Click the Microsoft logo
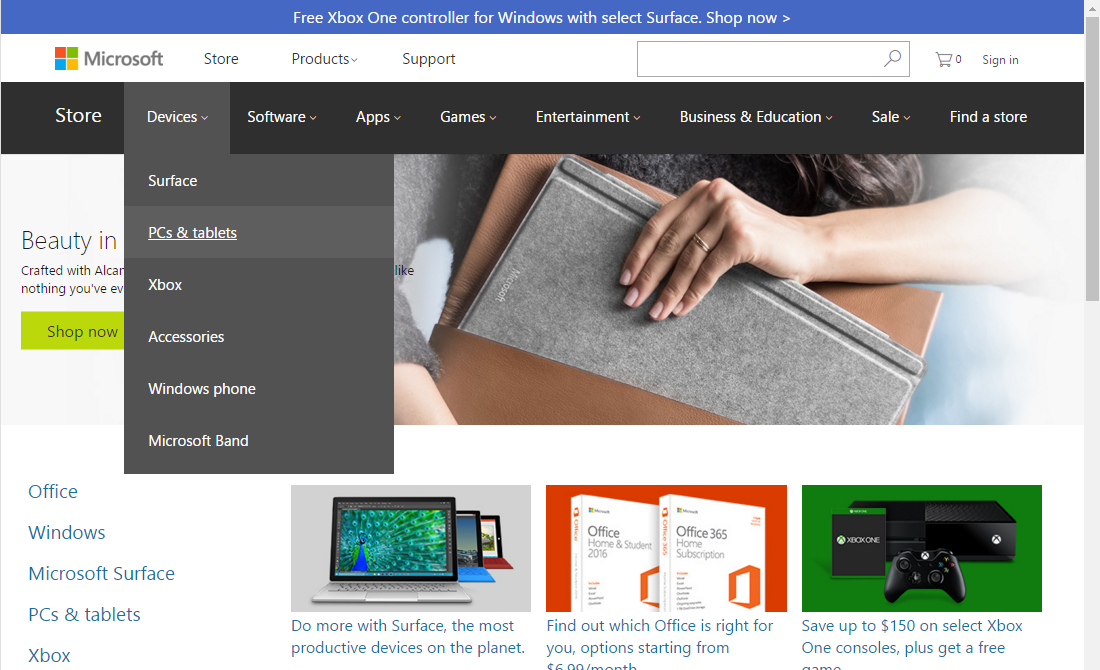The image size is (1100, 670). (x=108, y=58)
